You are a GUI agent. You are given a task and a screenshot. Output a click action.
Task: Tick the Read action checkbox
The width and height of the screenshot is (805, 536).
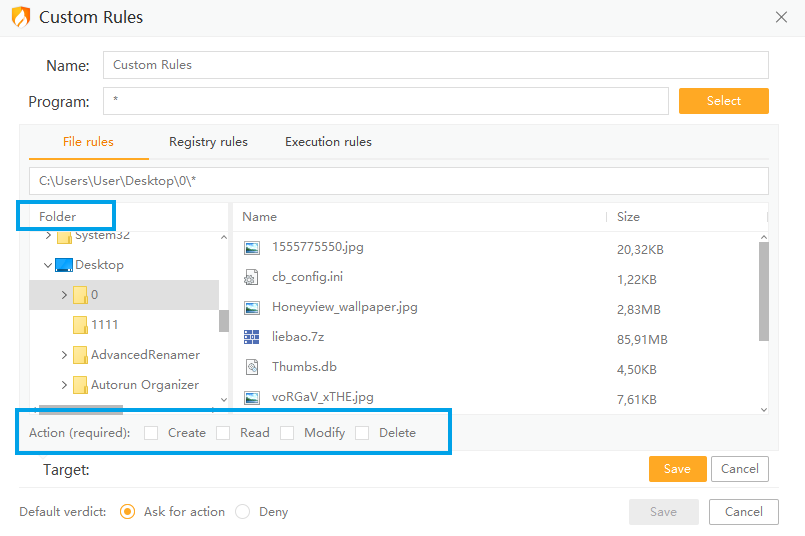[x=224, y=433]
